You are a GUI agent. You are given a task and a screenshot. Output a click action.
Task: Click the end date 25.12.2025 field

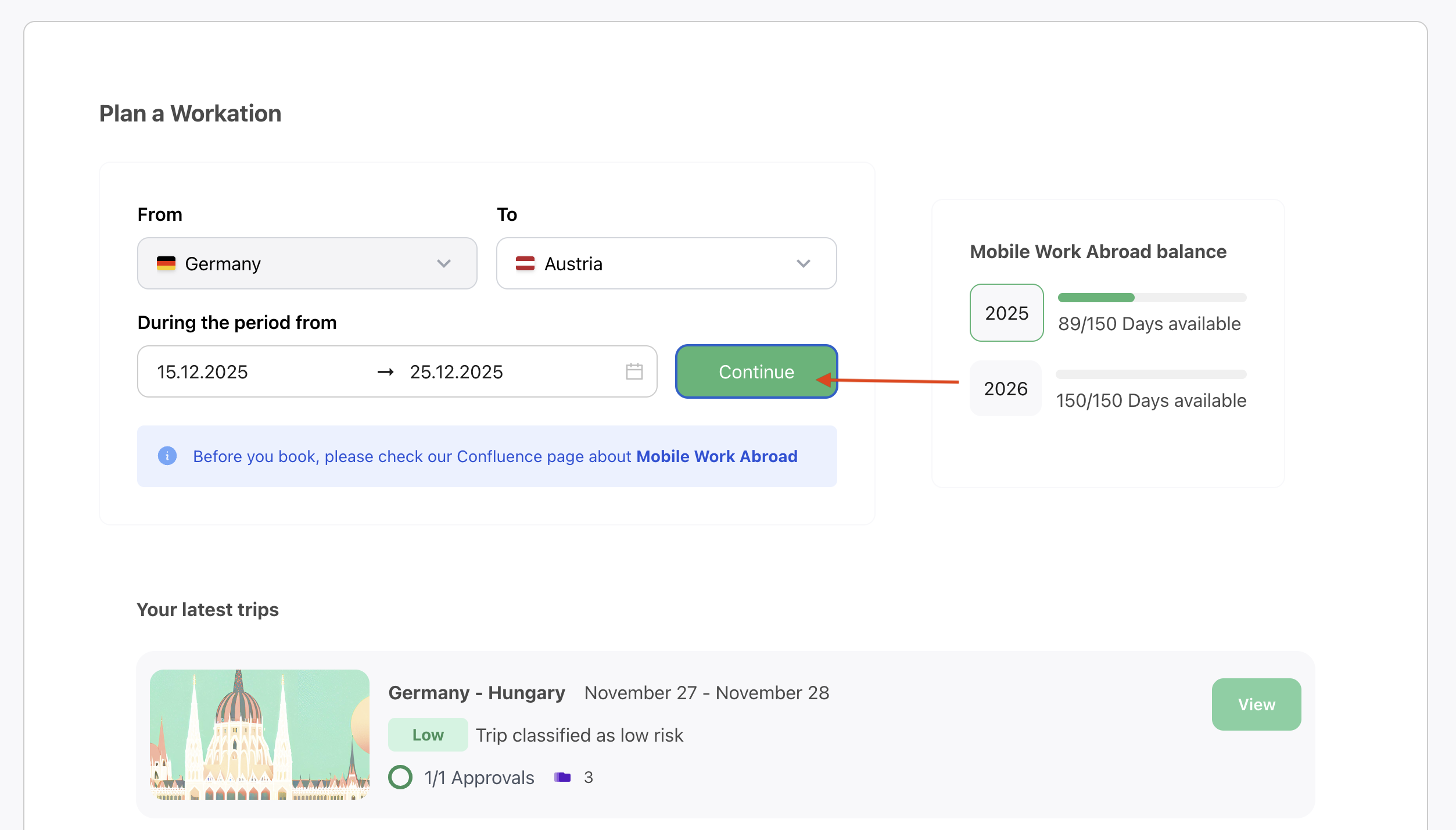click(x=456, y=372)
